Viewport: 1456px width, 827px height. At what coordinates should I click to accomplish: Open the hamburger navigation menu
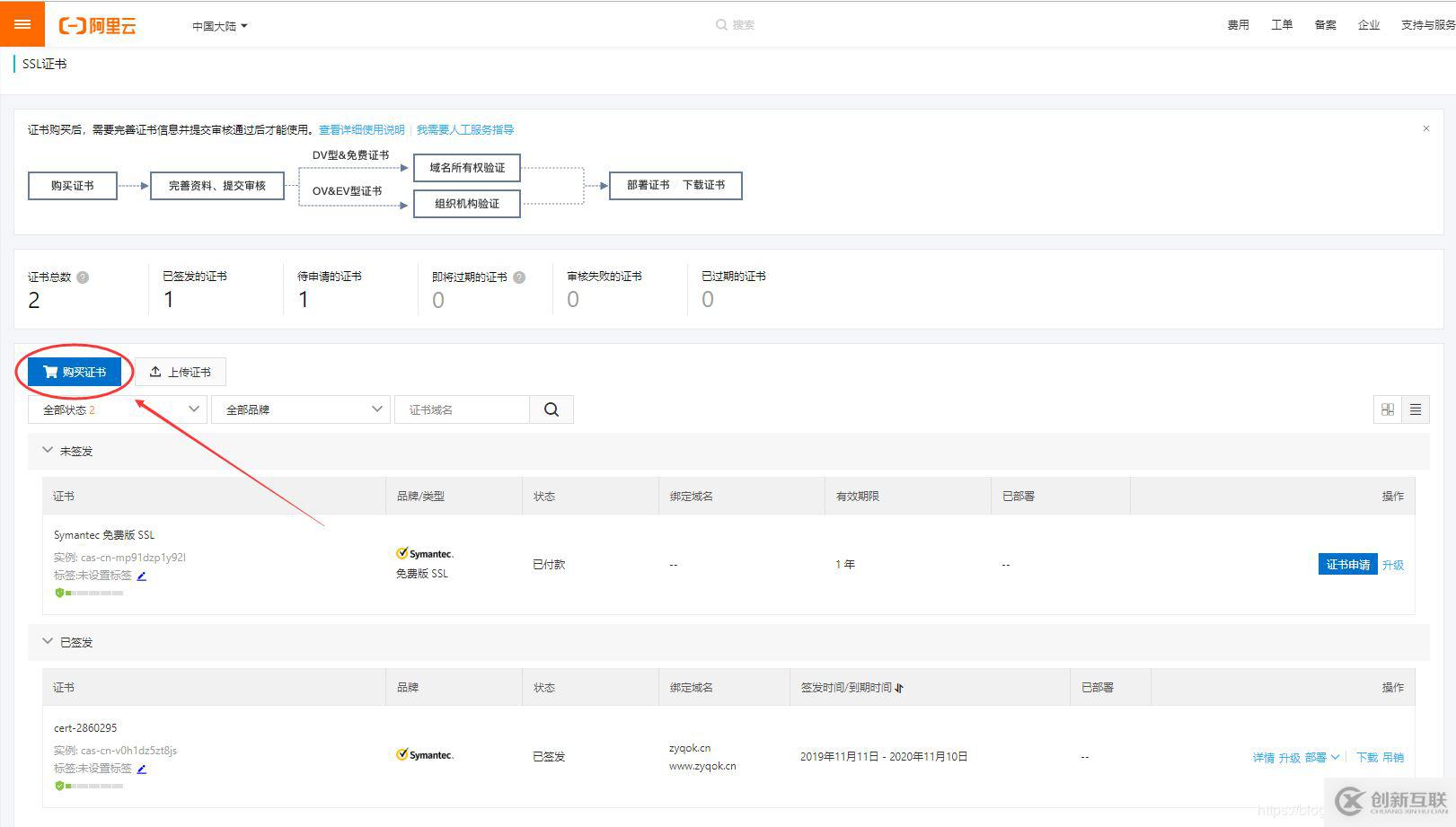[22, 24]
